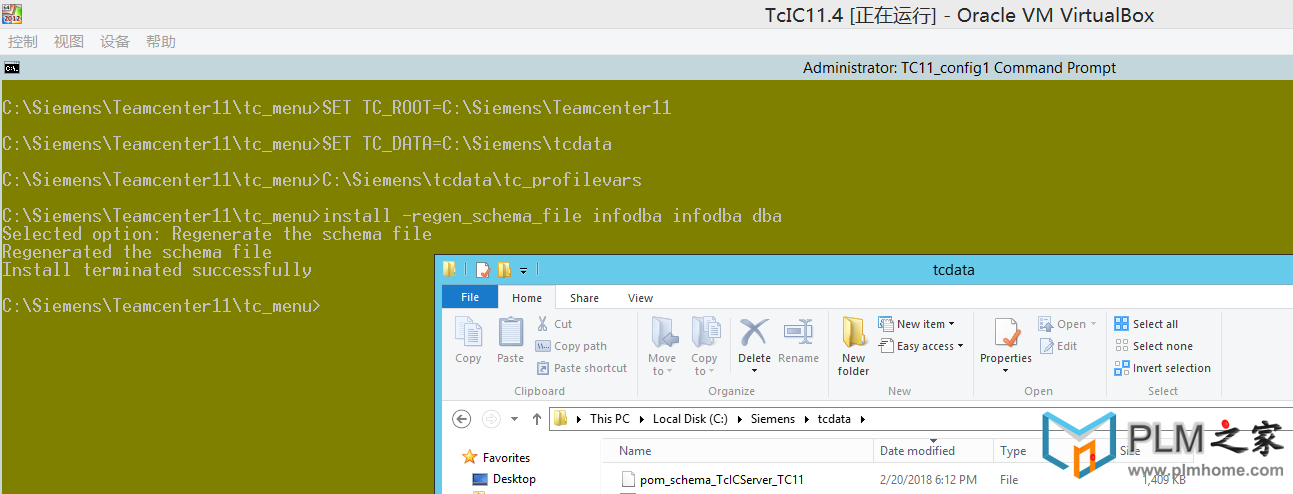Expand the Properties dropdown arrow
This screenshot has width=1293, height=494.
click(1006, 371)
